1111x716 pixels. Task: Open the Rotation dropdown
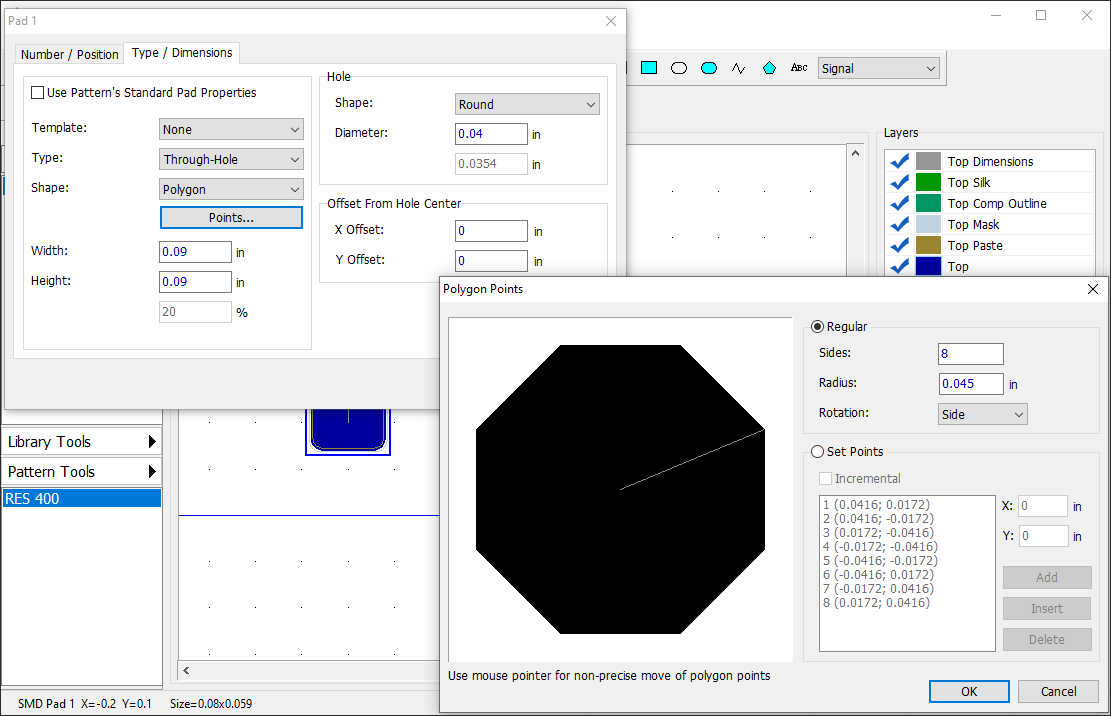(982, 414)
